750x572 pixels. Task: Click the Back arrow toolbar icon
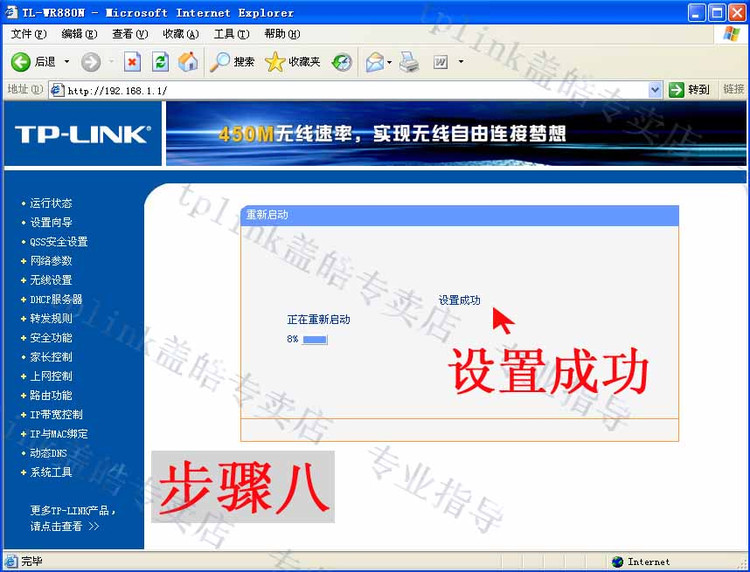click(21, 62)
